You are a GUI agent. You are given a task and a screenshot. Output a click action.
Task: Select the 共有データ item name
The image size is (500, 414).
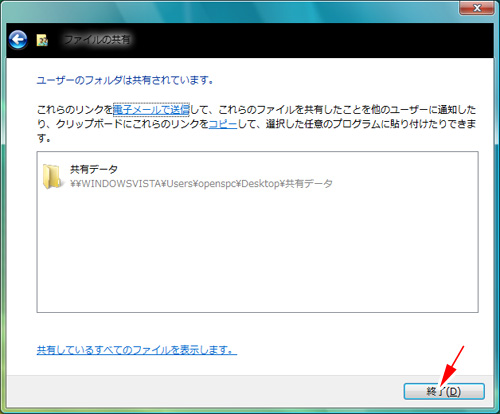pyautogui.click(x=94, y=169)
